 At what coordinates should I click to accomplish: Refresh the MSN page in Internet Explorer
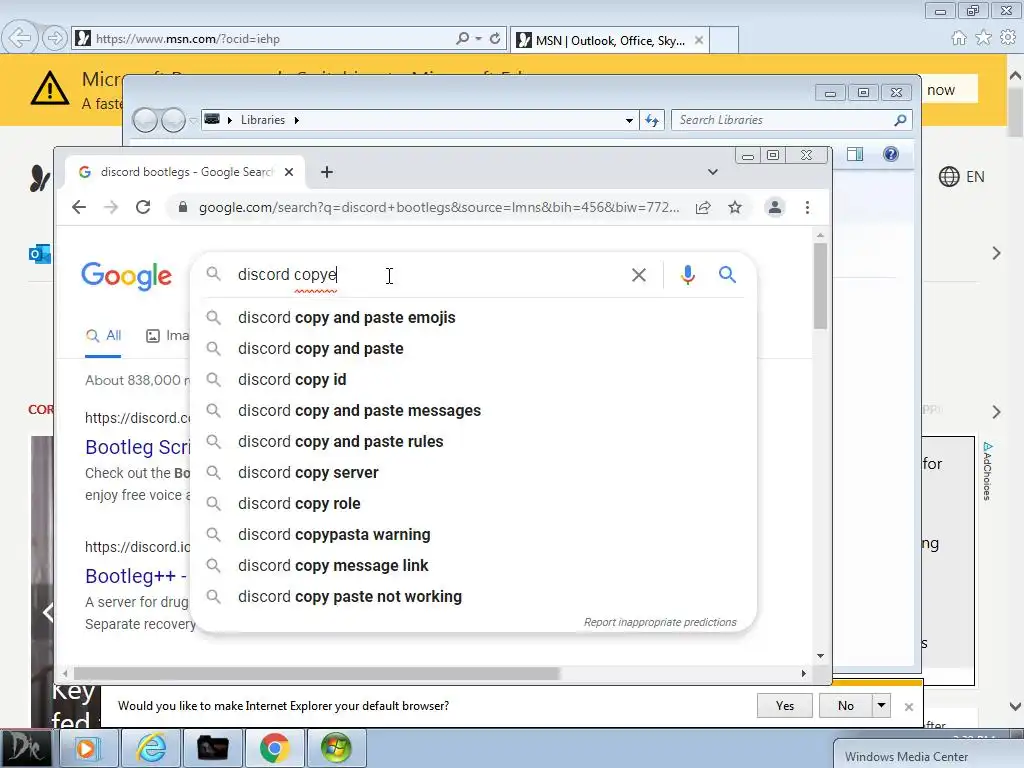tap(495, 39)
